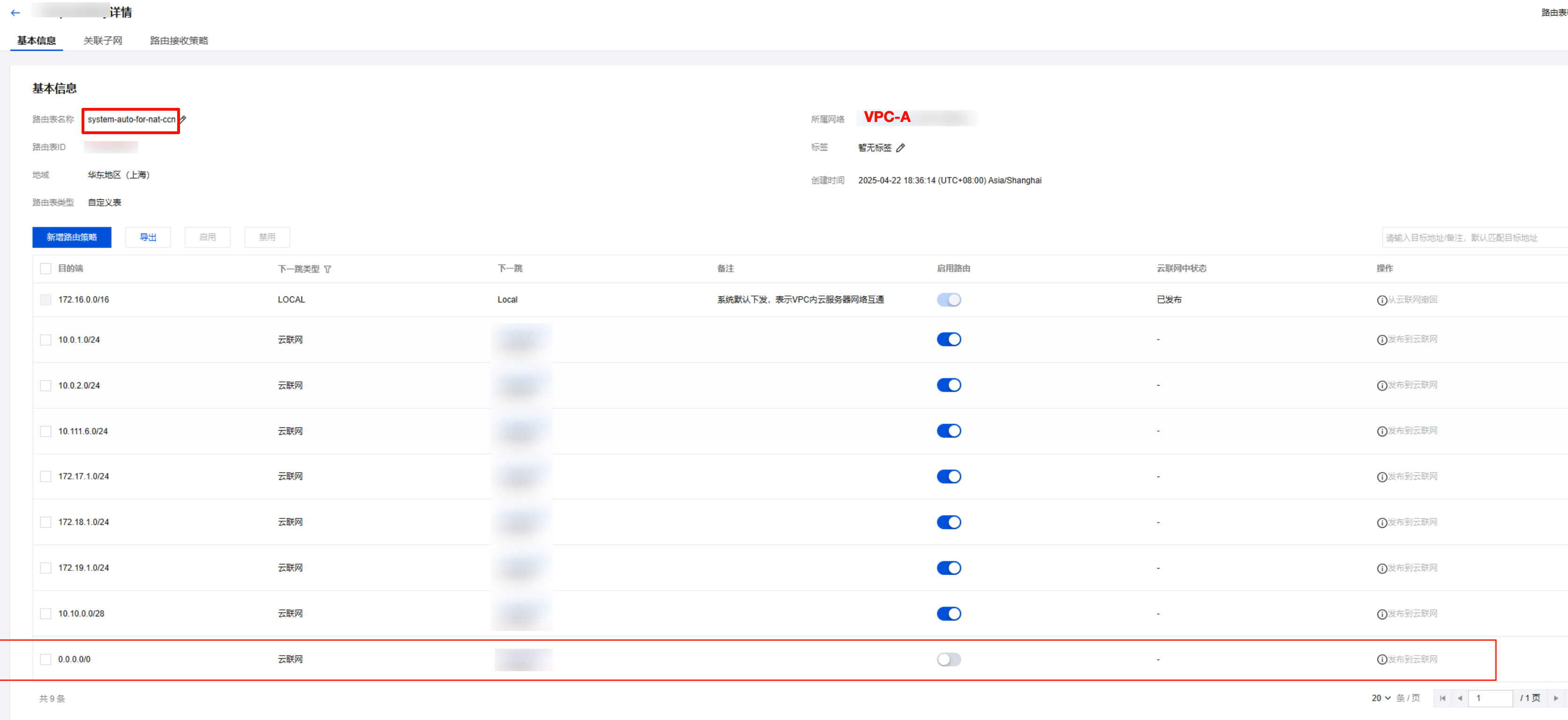
Task: Open 路由接收策略 tab
Action: pyautogui.click(x=179, y=40)
